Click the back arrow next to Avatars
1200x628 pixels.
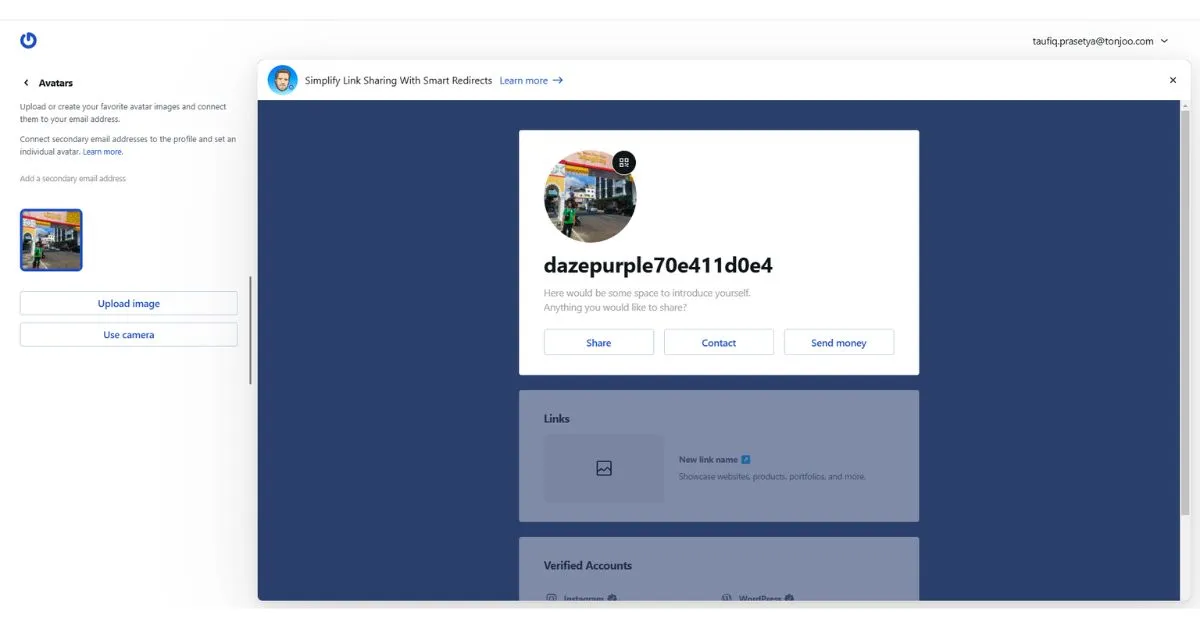pos(24,82)
